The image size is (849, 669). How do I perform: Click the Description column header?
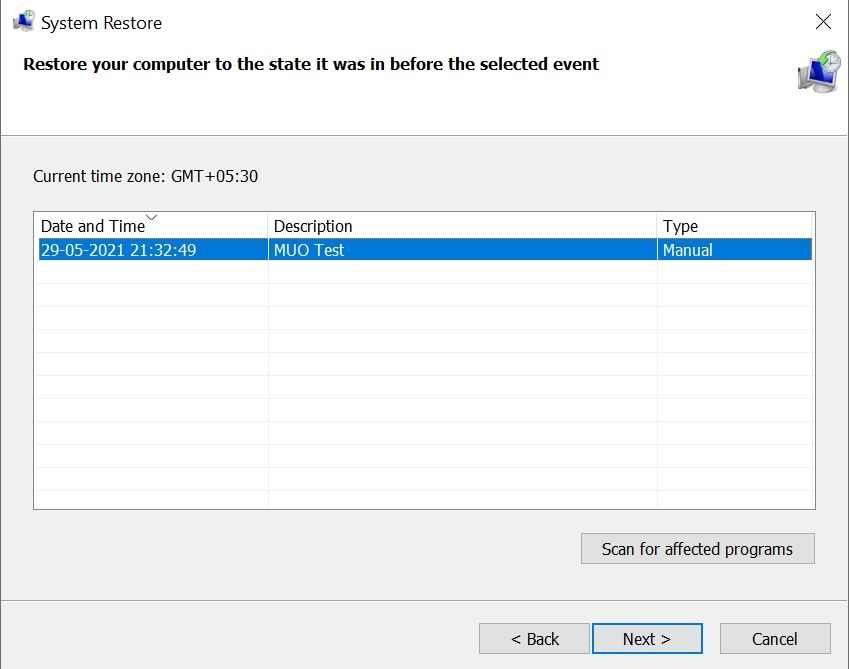[313, 226]
